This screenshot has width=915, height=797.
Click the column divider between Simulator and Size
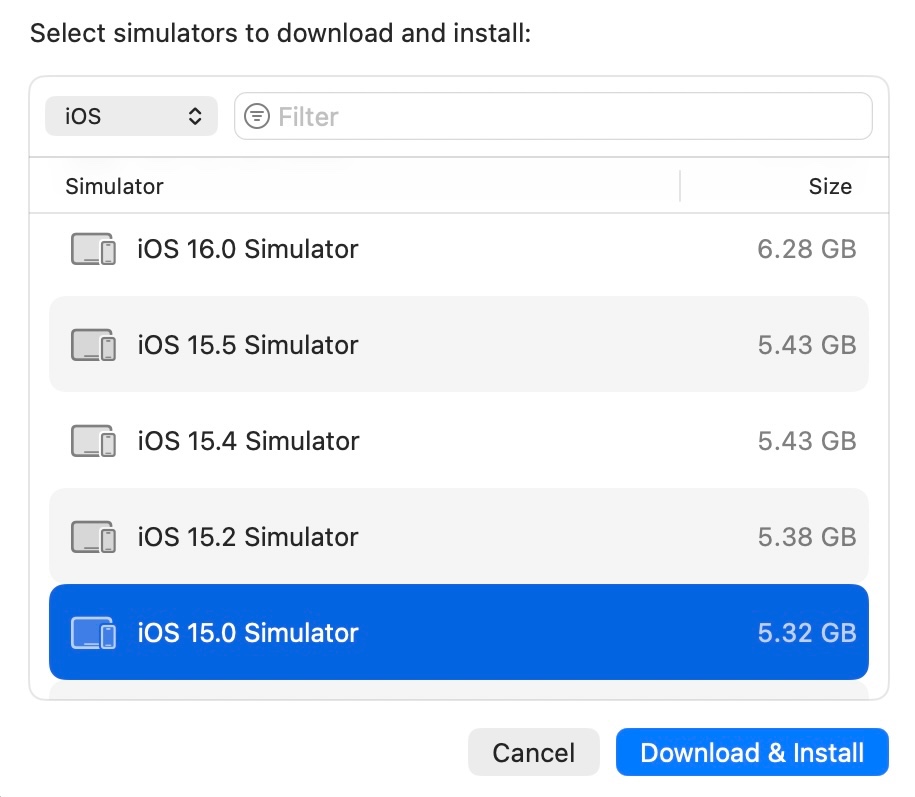point(680,186)
